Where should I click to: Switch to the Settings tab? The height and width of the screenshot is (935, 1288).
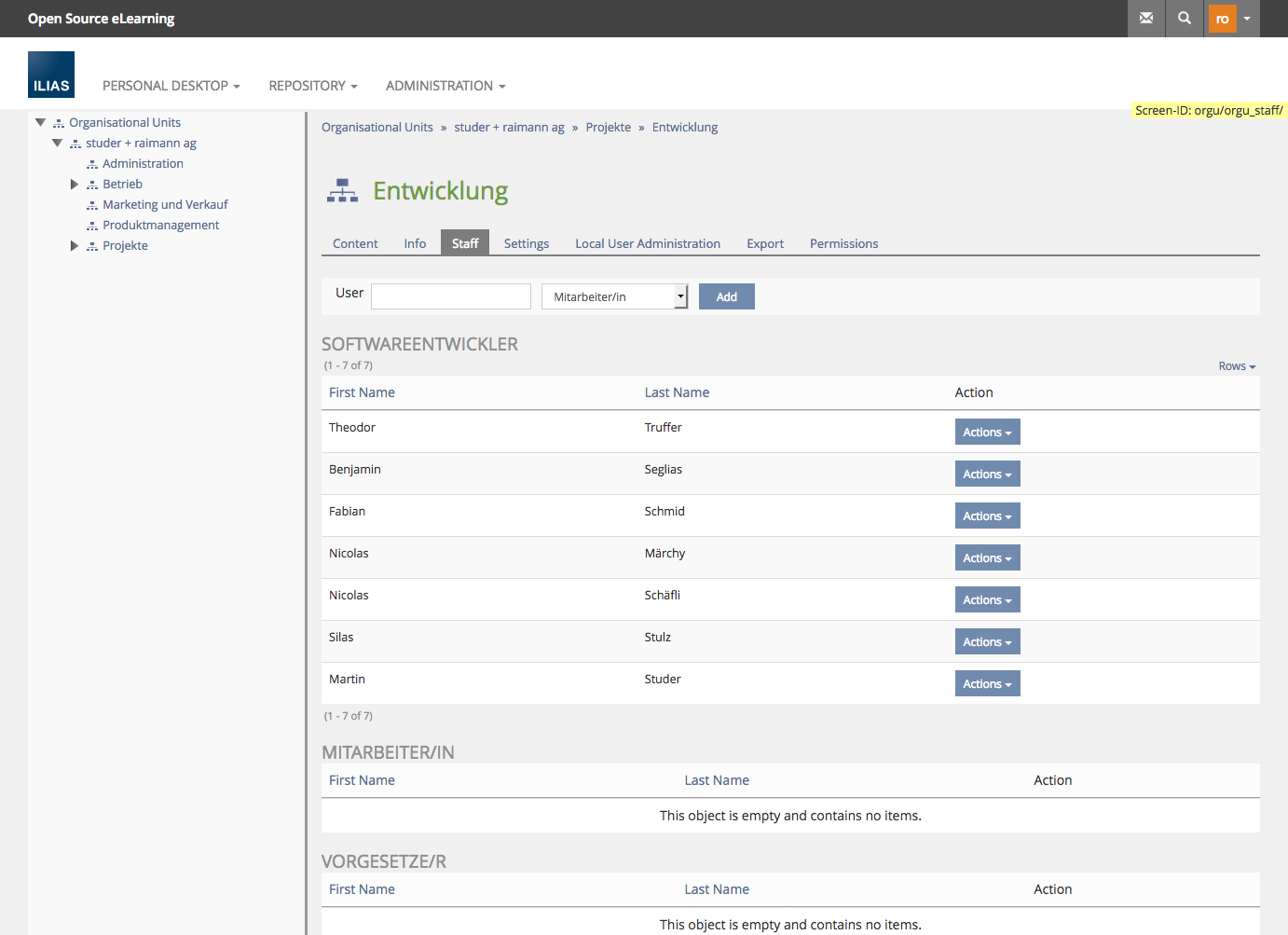click(526, 243)
